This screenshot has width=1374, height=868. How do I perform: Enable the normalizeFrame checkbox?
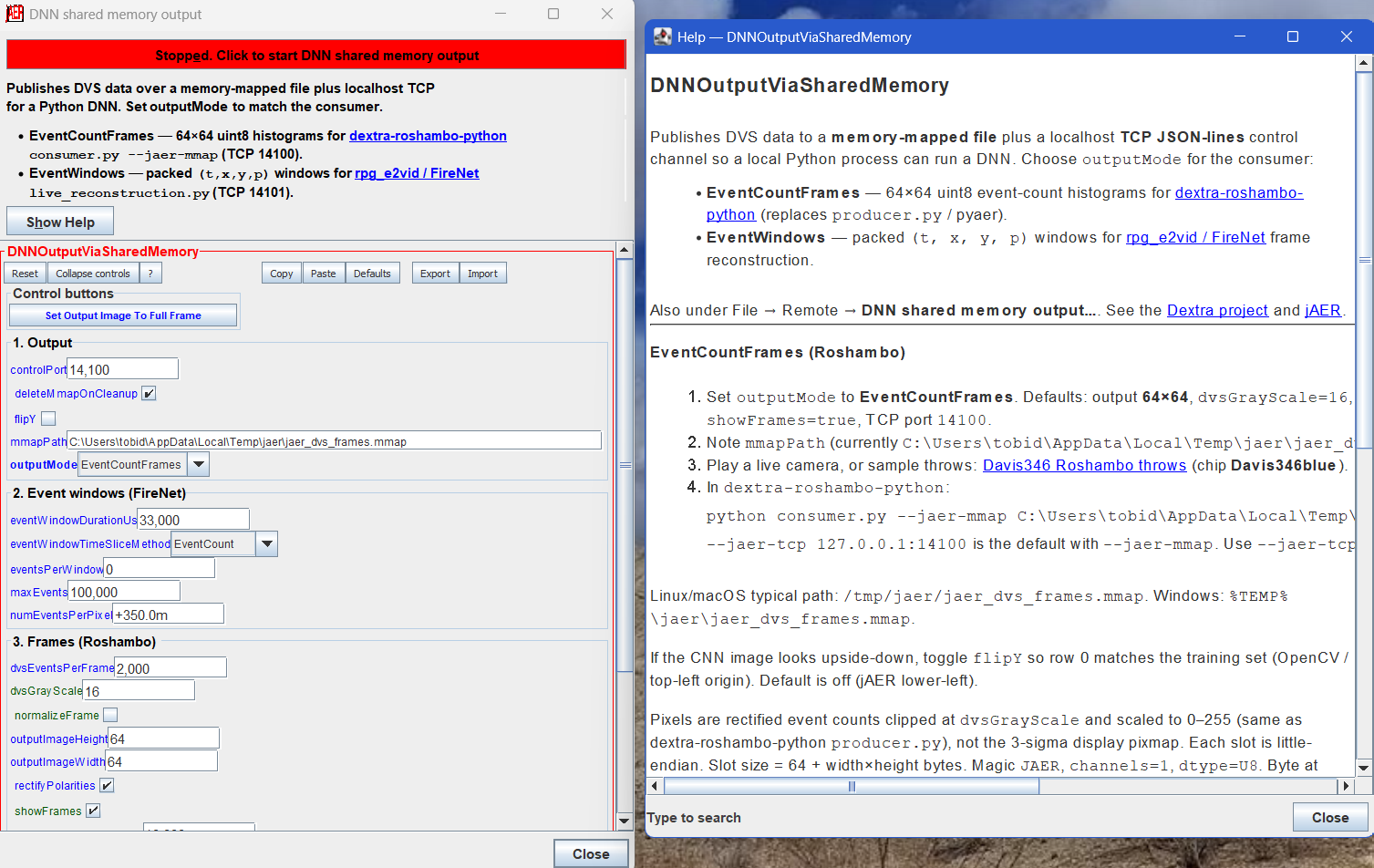[110, 715]
